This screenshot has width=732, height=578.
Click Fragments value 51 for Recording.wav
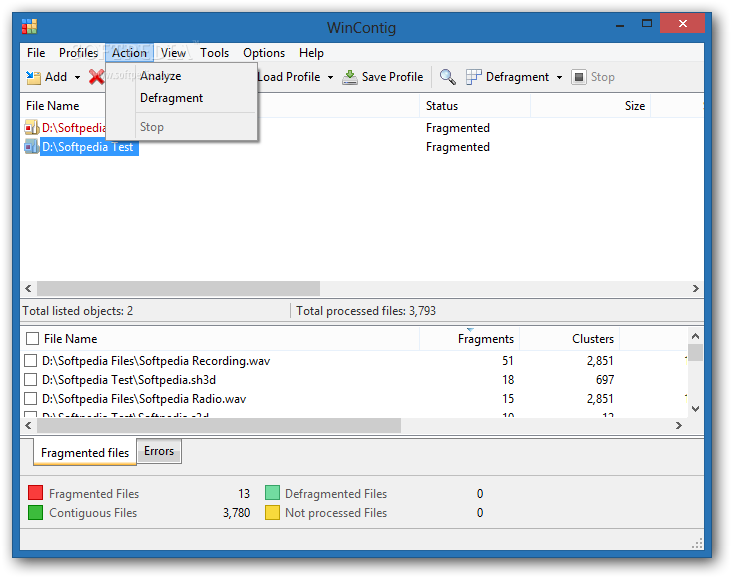click(508, 361)
